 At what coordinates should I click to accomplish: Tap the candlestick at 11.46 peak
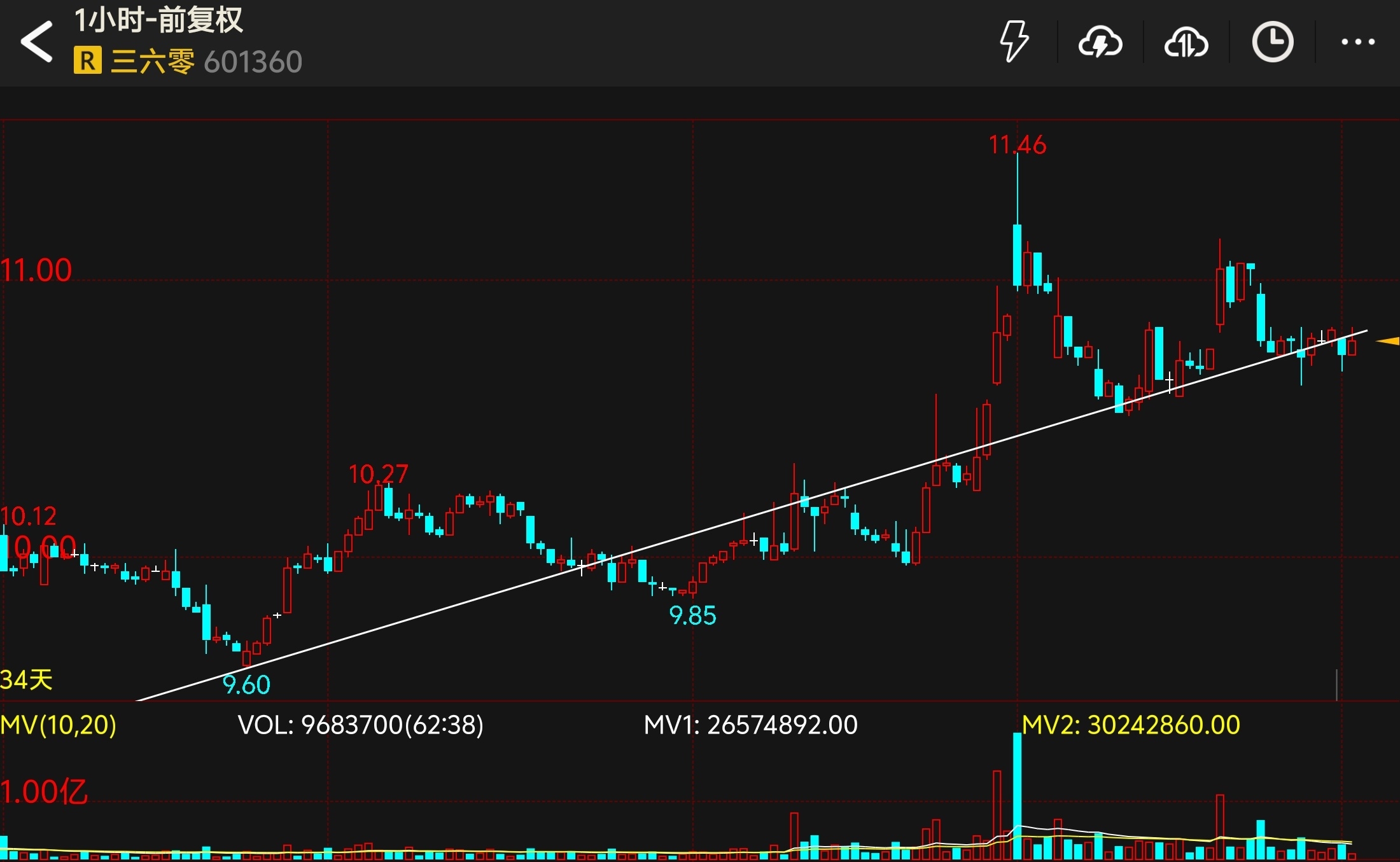[1017, 221]
